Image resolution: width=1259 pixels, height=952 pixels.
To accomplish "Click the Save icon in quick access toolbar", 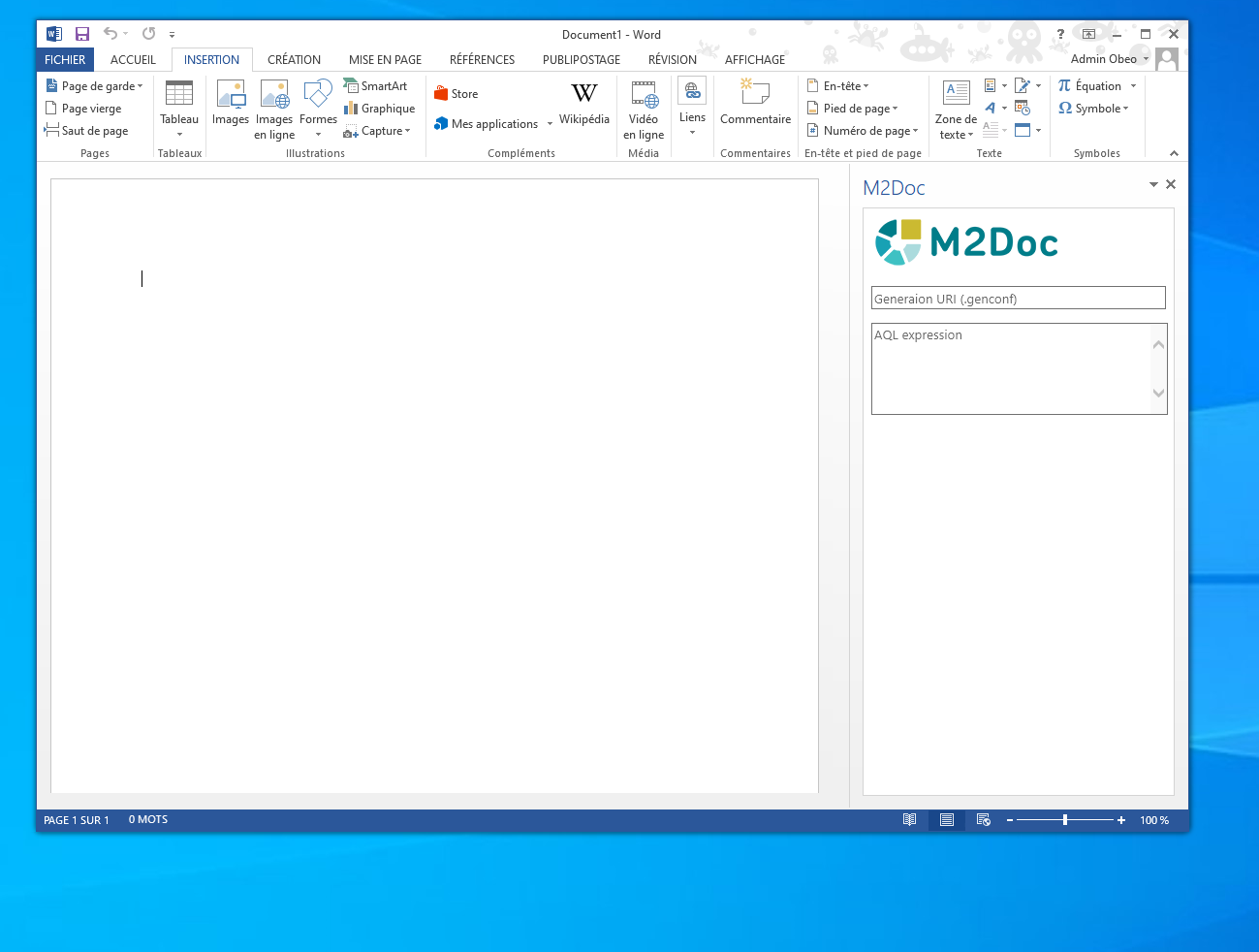I will pos(82,34).
